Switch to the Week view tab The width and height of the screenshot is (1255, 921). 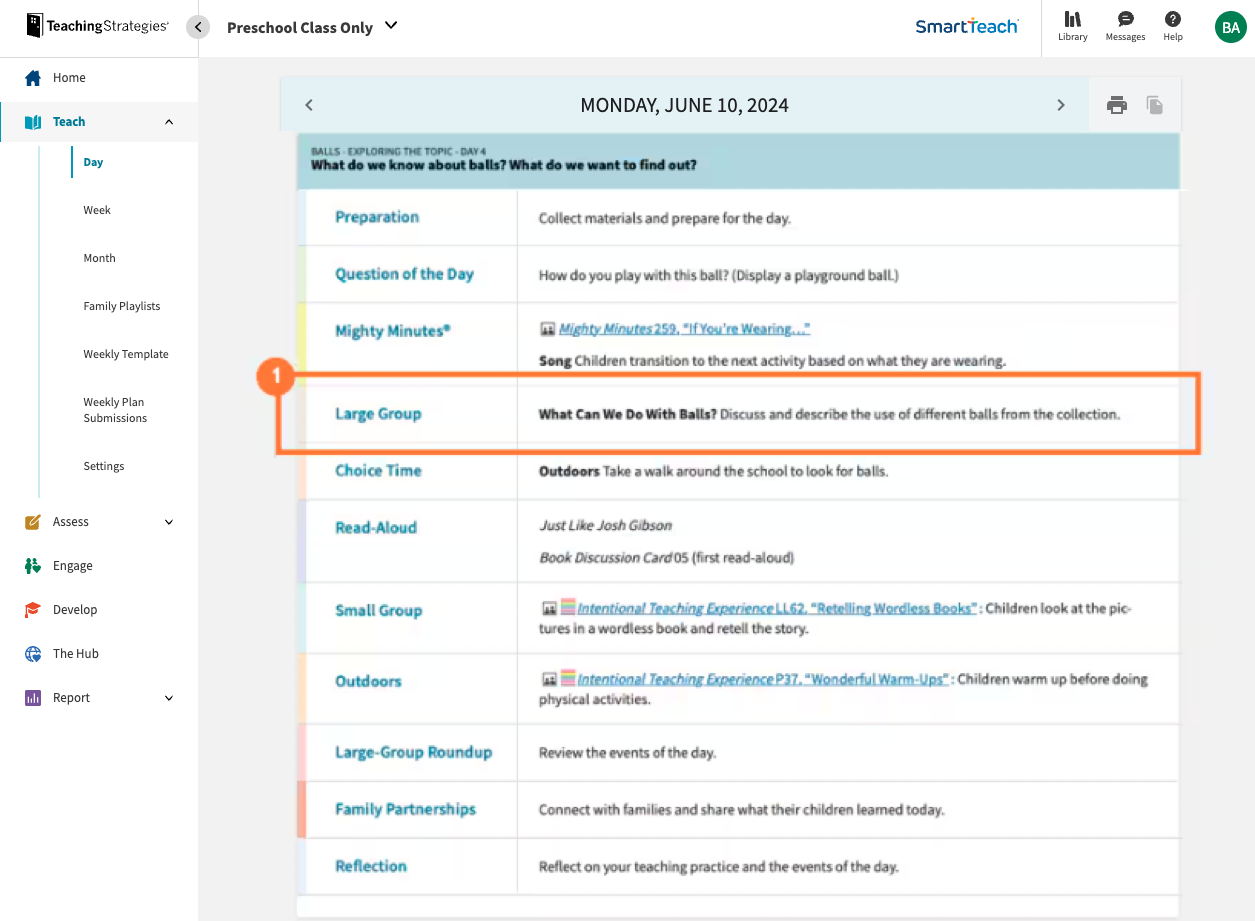[x=97, y=209]
